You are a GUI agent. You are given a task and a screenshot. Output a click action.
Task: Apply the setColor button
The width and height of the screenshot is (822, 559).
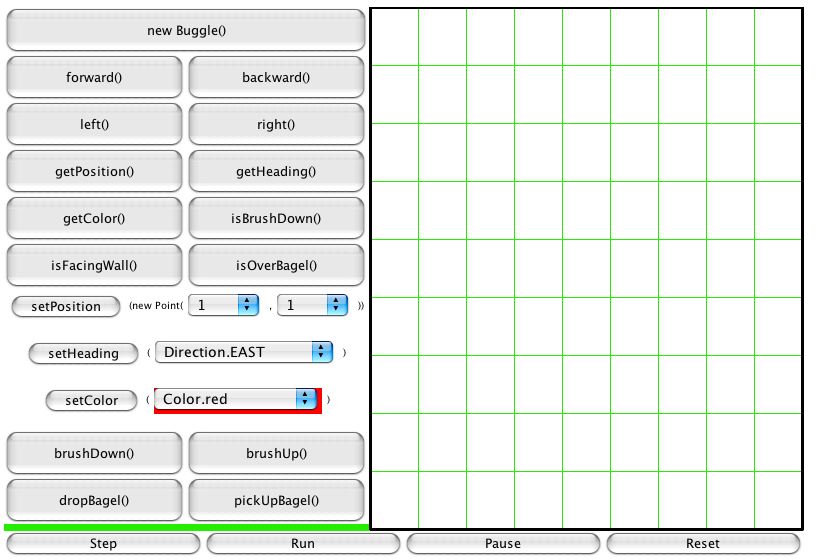(x=91, y=400)
